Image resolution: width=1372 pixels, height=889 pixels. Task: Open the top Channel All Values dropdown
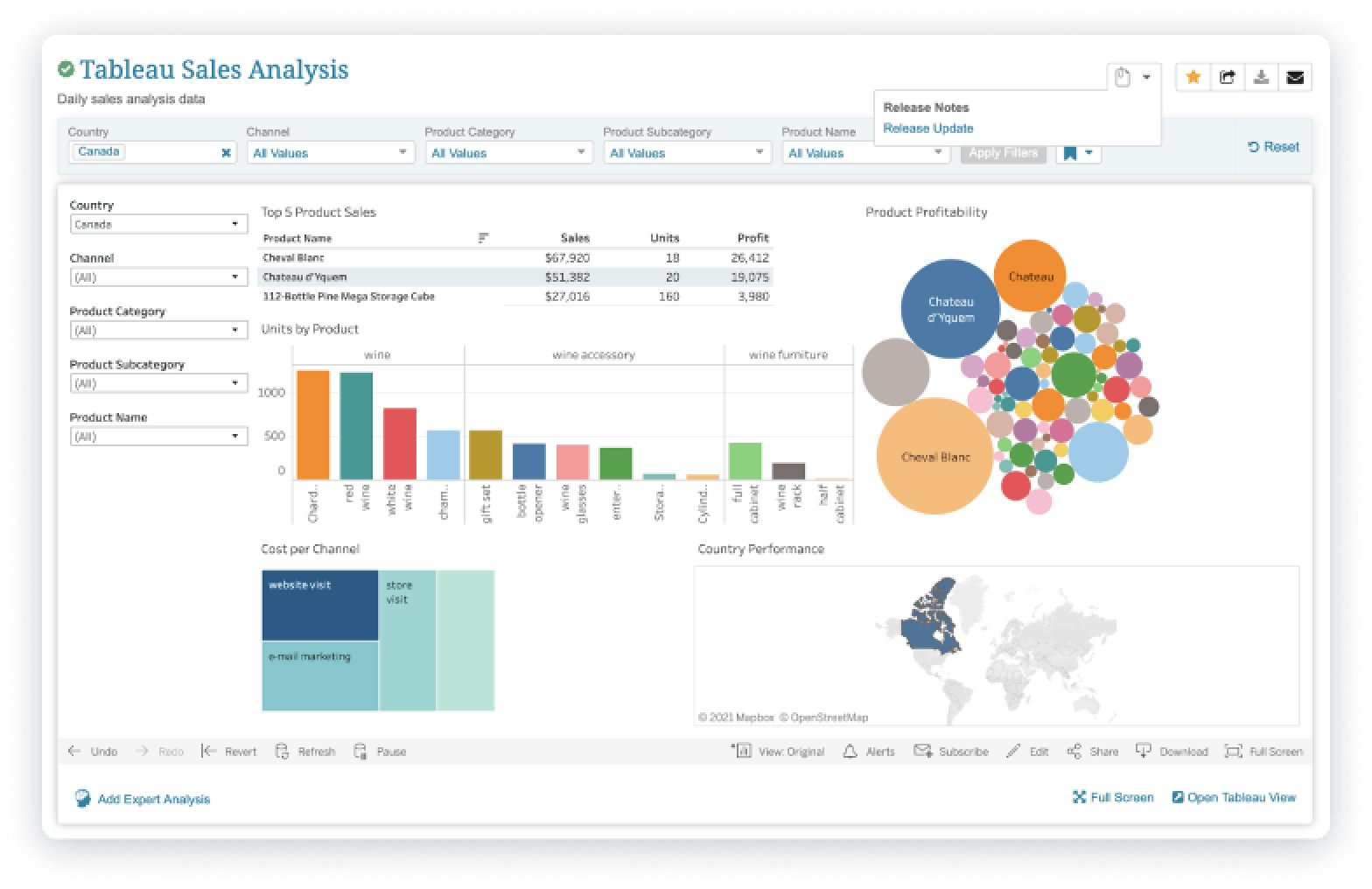pos(330,152)
